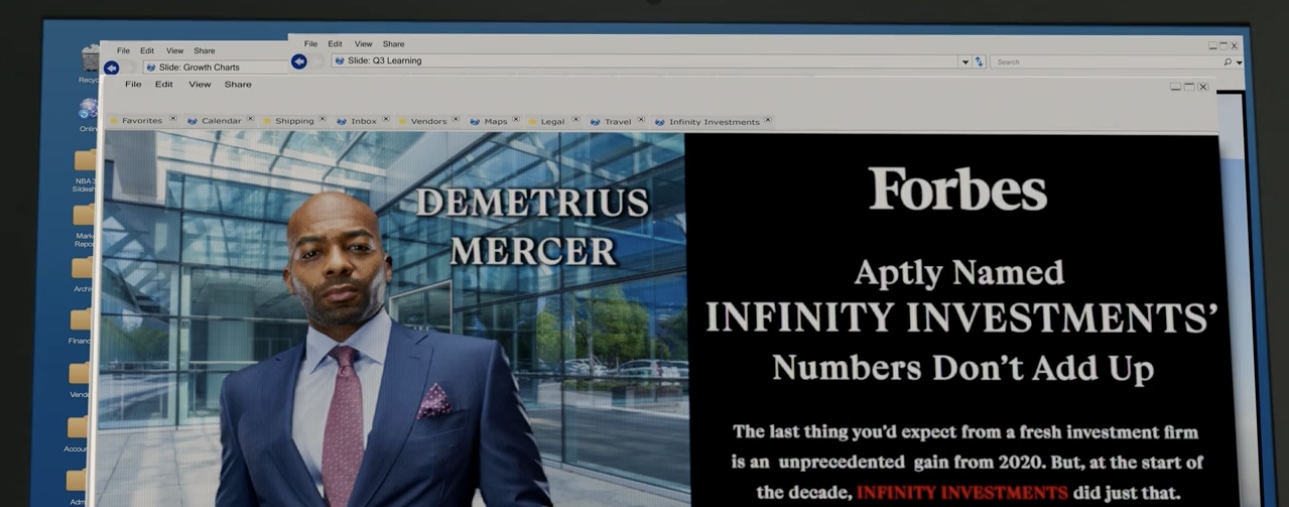Image resolution: width=1289 pixels, height=507 pixels.
Task: Click the Slide: Growth Charts address bar
Action: click(x=215, y=68)
